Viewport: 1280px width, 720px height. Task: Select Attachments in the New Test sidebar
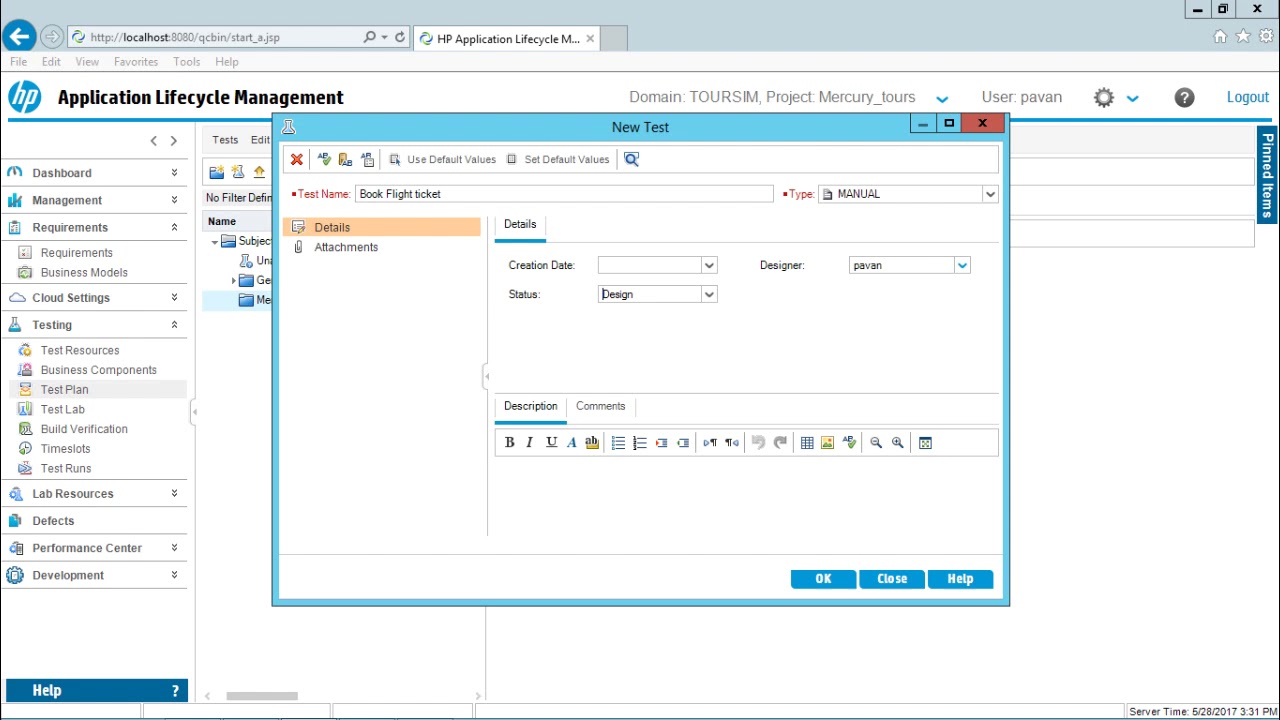[382, 247]
